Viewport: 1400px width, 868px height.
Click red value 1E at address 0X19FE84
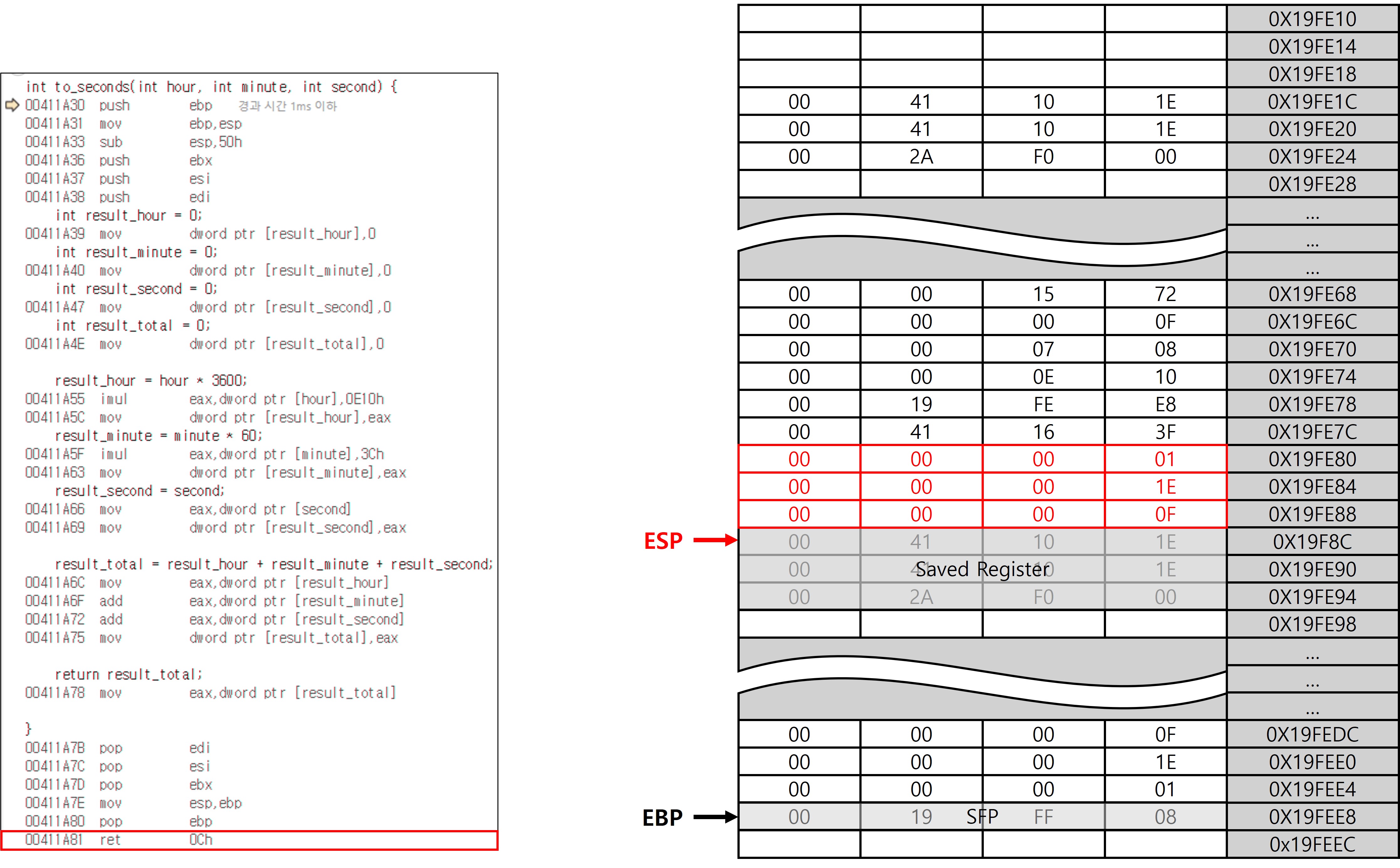1165,487
